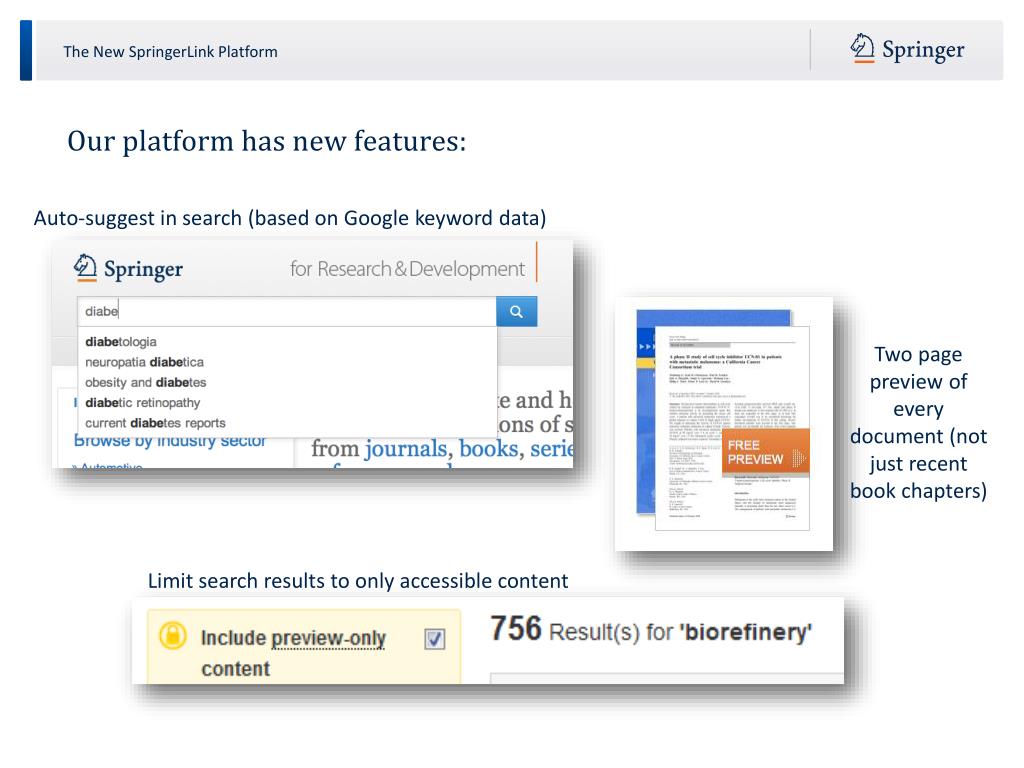1024x768 pixels.
Task: Click 'Limit search results to only accessible content'
Action: (358, 581)
